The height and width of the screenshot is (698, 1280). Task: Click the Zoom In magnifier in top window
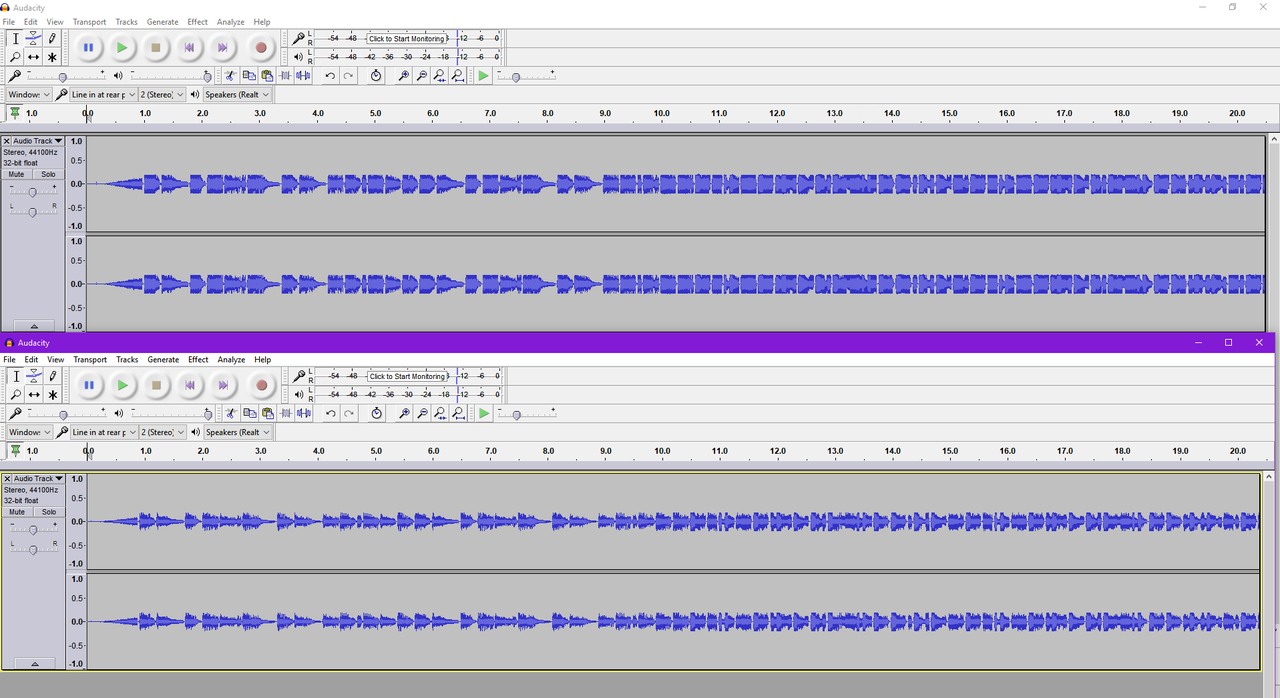(x=403, y=76)
